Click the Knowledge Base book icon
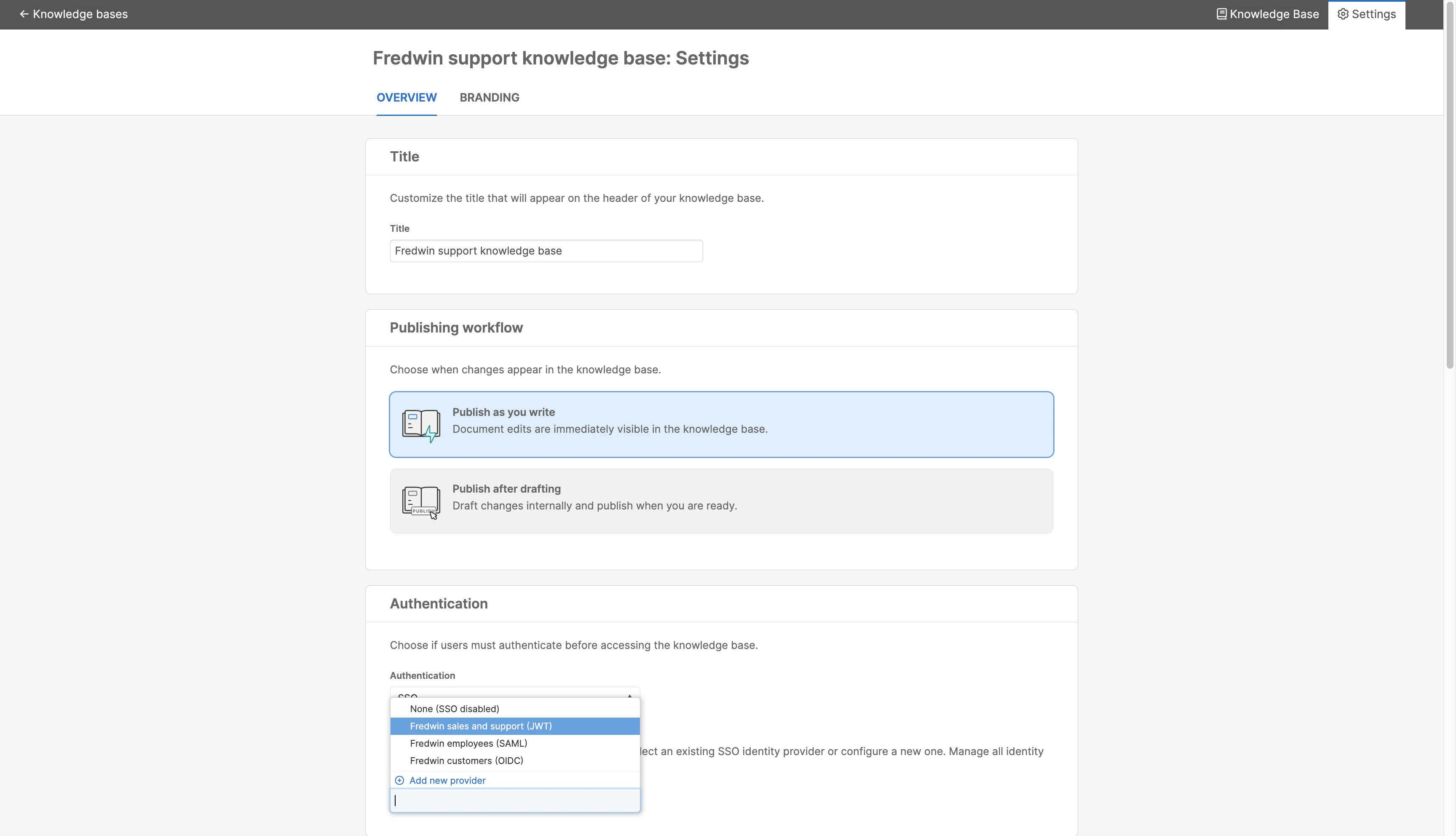The height and width of the screenshot is (836, 1456). [1221, 14]
